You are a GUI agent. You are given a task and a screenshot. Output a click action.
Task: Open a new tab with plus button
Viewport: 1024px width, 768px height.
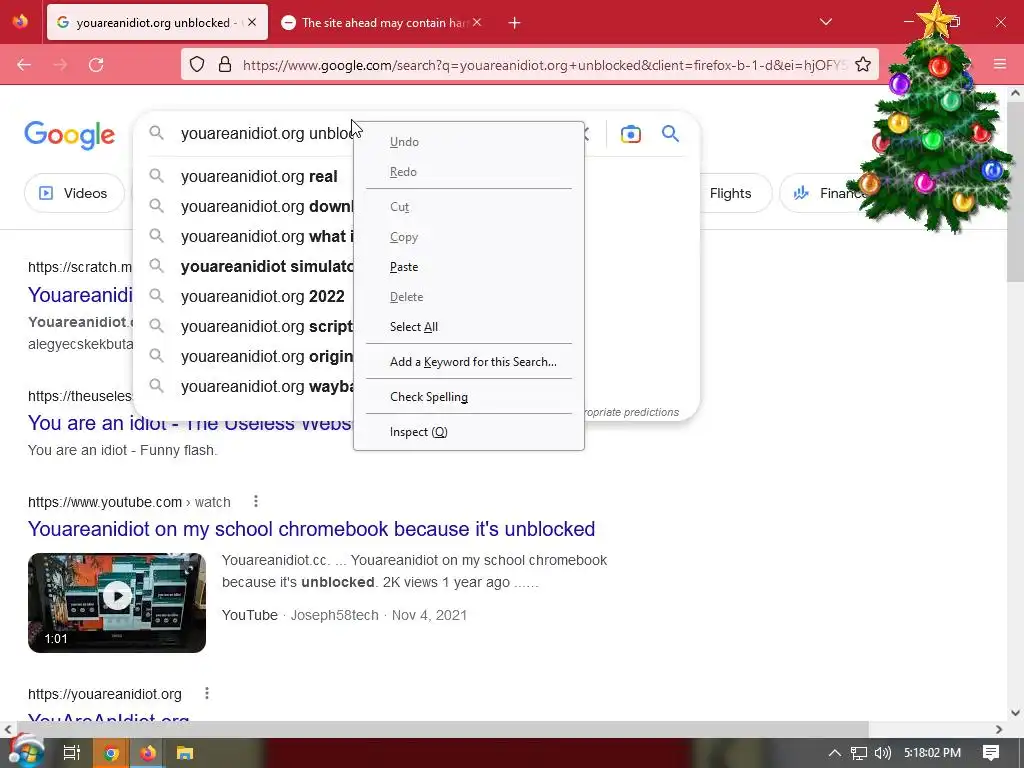(x=515, y=23)
